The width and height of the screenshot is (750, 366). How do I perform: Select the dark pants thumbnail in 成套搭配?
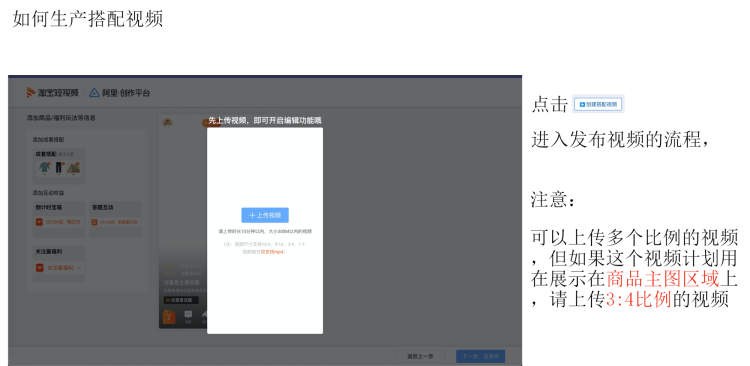(59, 167)
